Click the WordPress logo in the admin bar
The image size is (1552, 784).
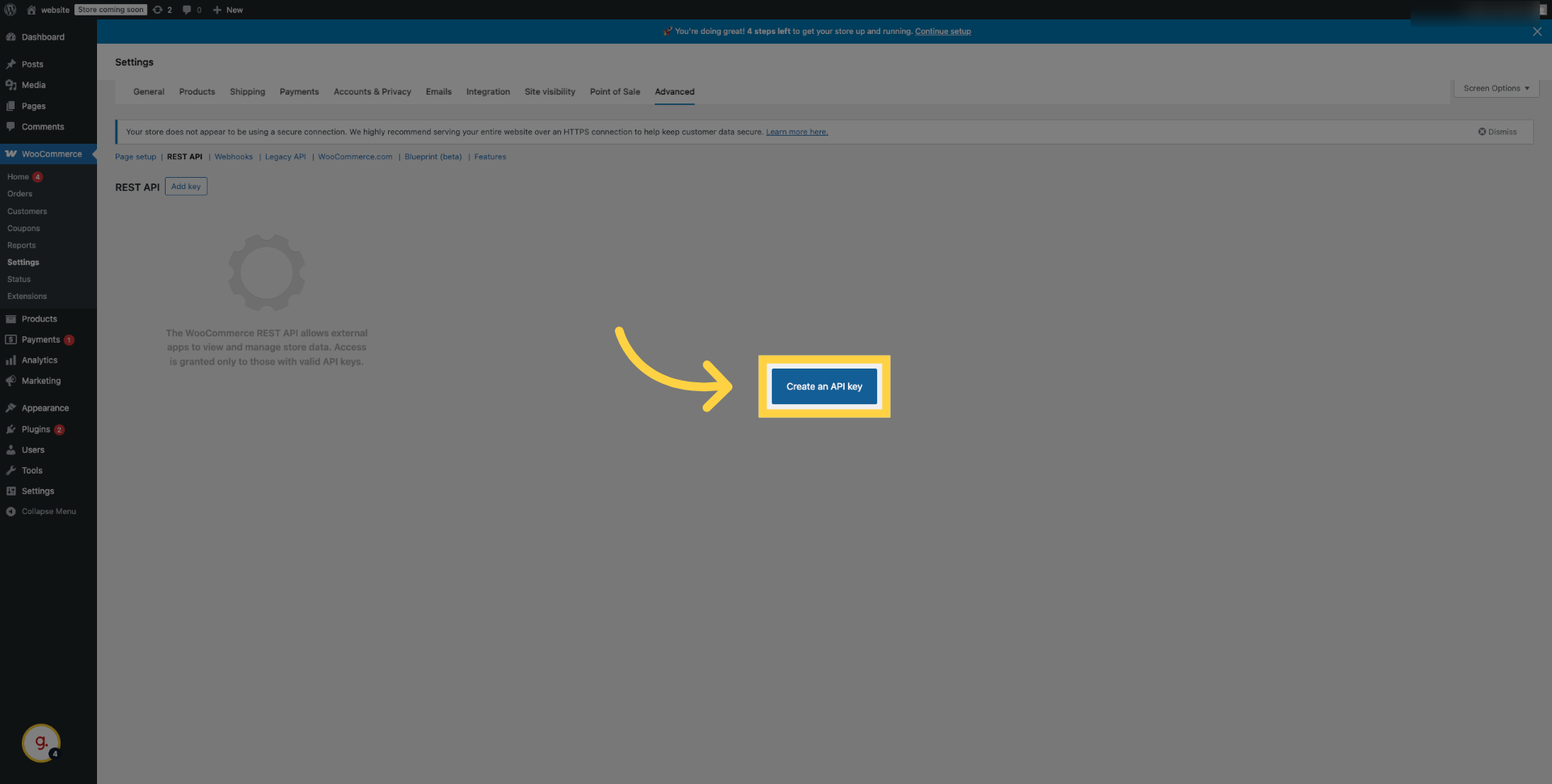(x=10, y=10)
